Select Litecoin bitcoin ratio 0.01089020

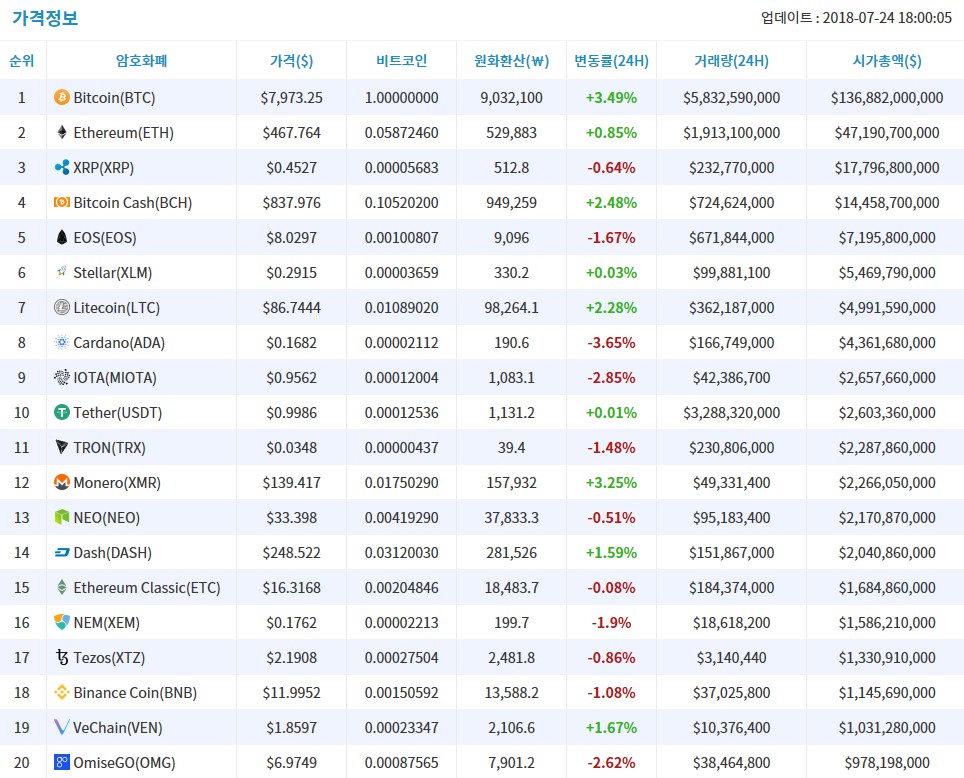point(401,308)
